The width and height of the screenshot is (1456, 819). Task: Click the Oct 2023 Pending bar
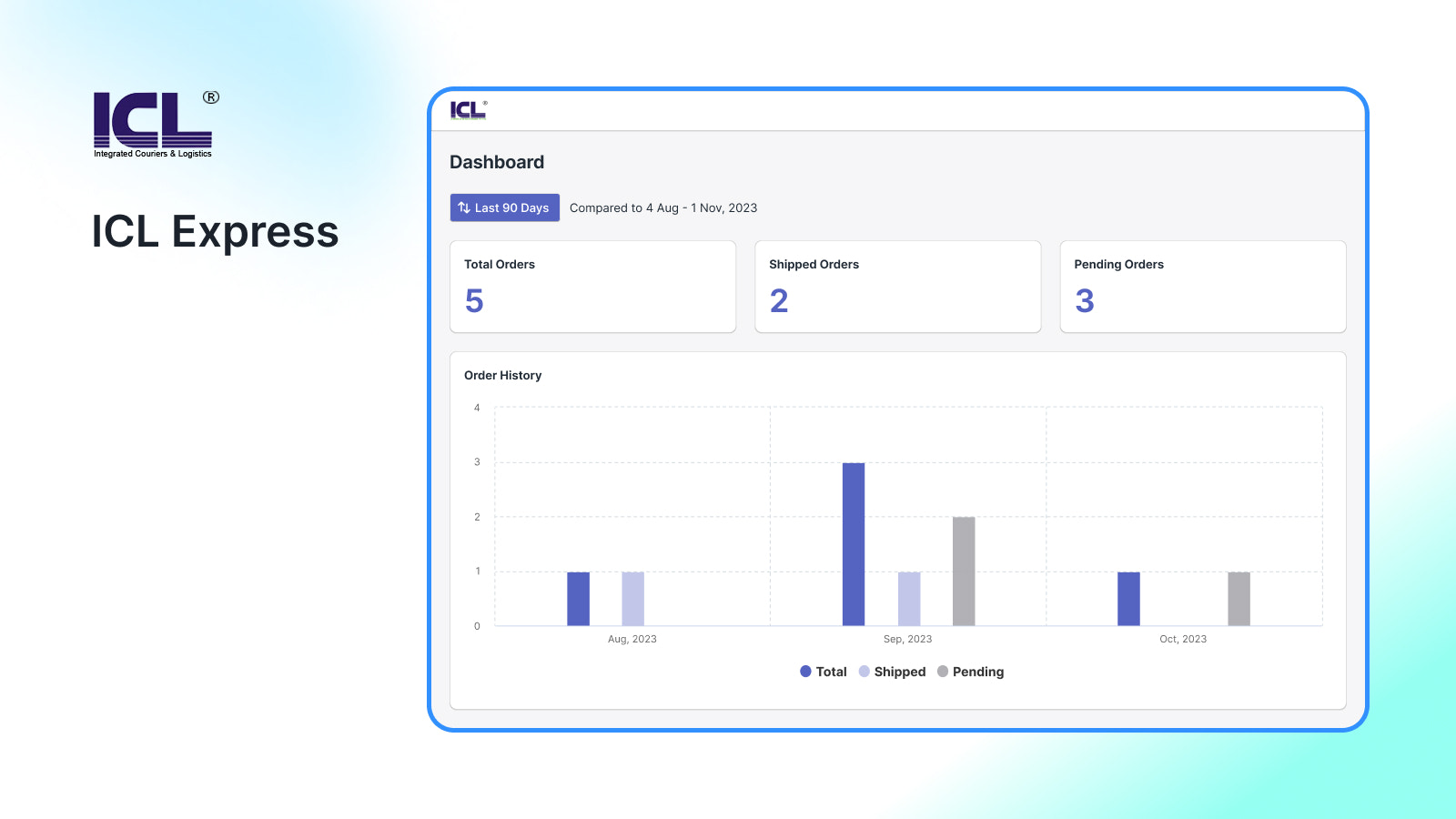pos(1239,599)
